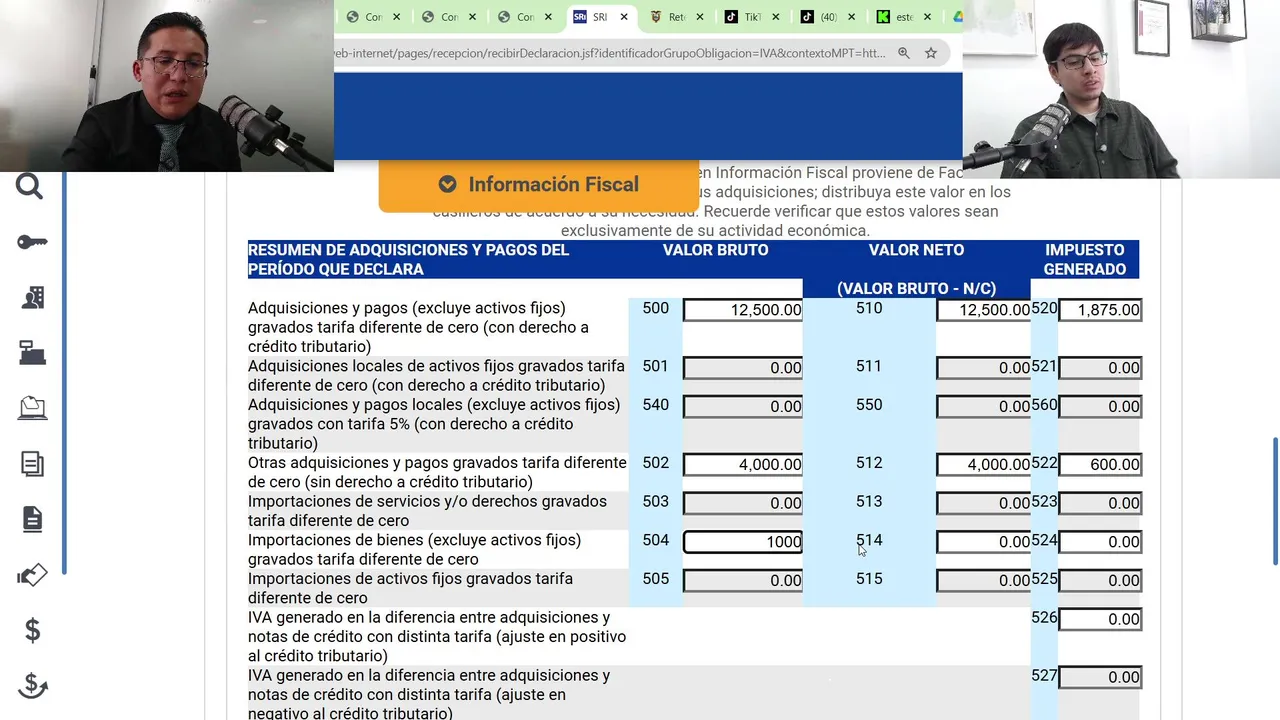The width and height of the screenshot is (1280, 720).
Task: Select the plain dollar sign sidebar icon
Action: click(32, 630)
